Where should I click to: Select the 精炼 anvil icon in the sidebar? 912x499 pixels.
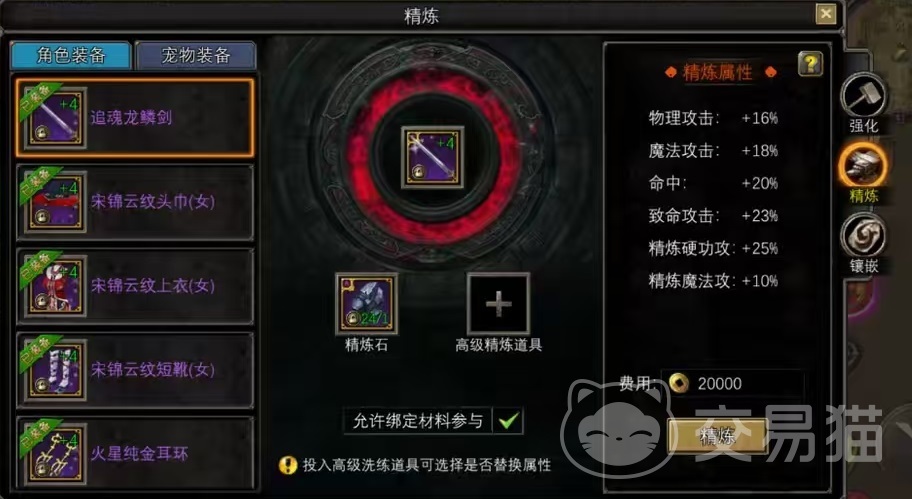tap(863, 166)
